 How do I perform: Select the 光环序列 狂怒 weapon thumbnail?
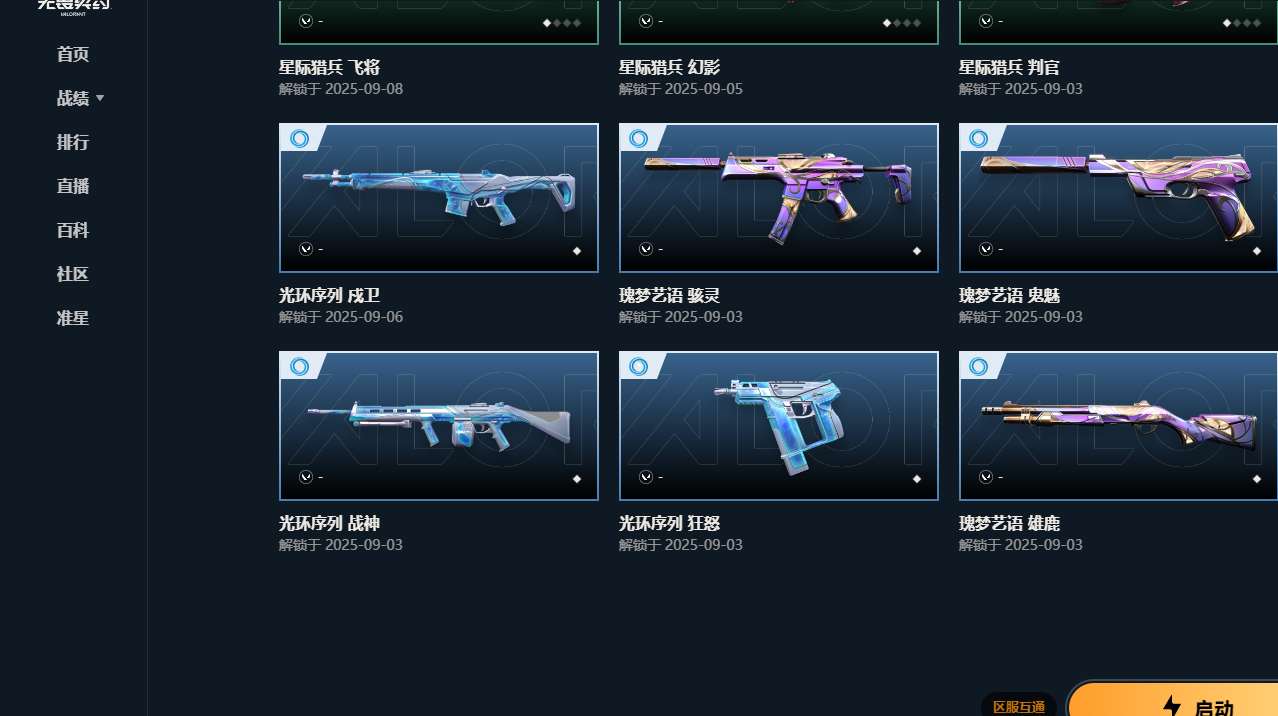pyautogui.click(x=779, y=426)
